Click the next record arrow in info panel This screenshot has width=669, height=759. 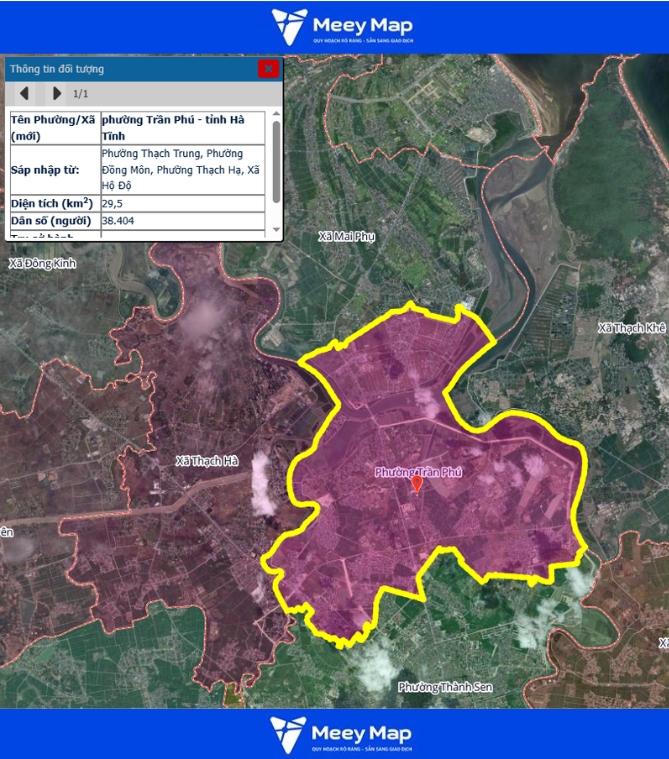pos(56,94)
